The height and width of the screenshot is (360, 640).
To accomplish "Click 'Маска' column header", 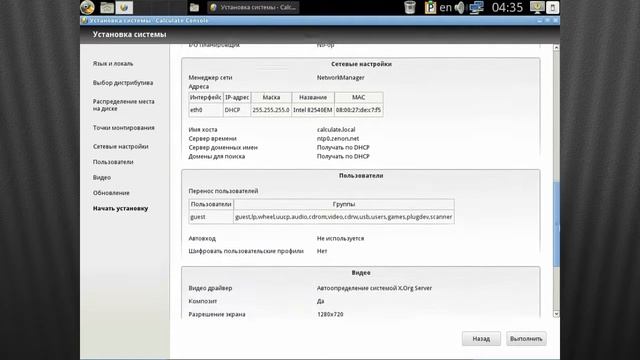I will click(271, 98).
